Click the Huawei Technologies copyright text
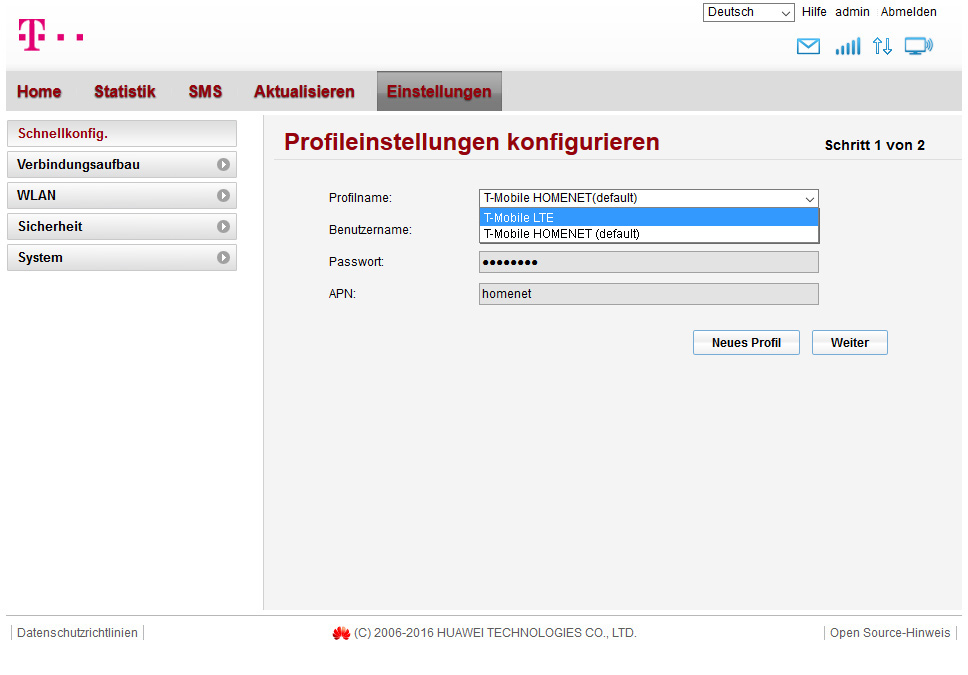Image resolution: width=968 pixels, height=675 pixels. click(494, 633)
